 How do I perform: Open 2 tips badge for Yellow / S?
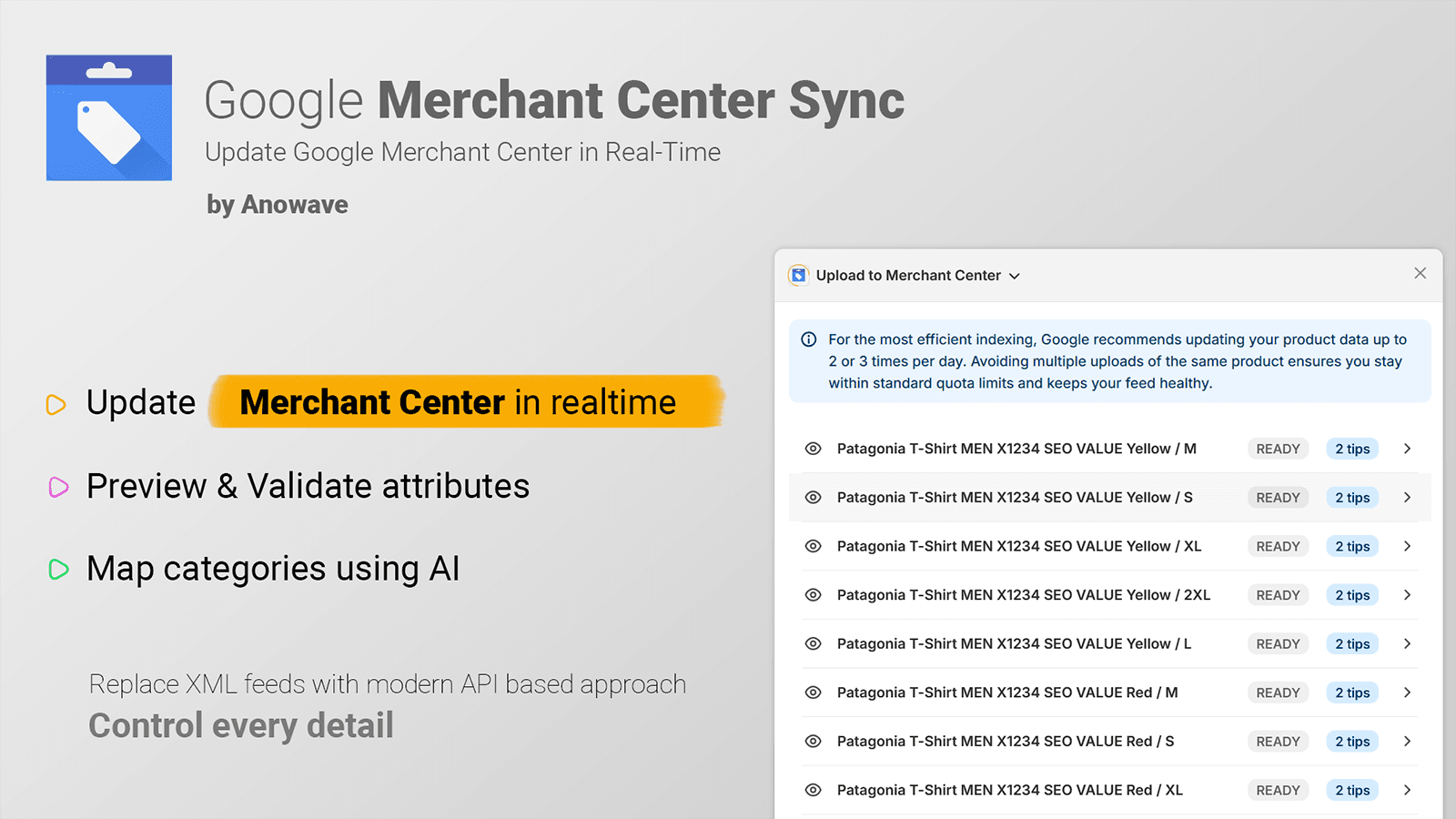(x=1352, y=498)
